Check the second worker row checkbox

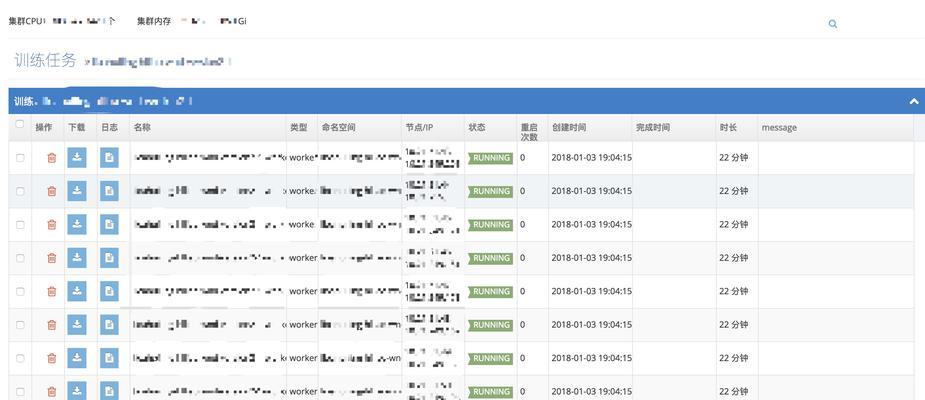[20, 191]
